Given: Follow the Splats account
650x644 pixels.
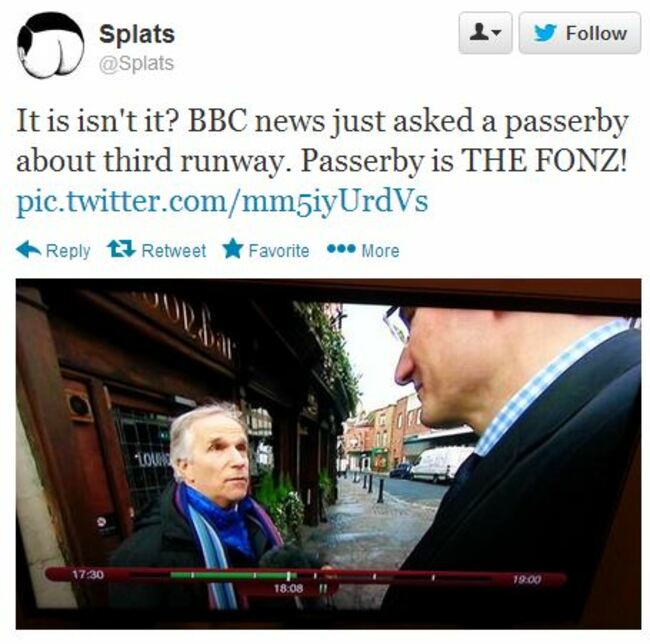Looking at the screenshot, I should pos(580,33).
